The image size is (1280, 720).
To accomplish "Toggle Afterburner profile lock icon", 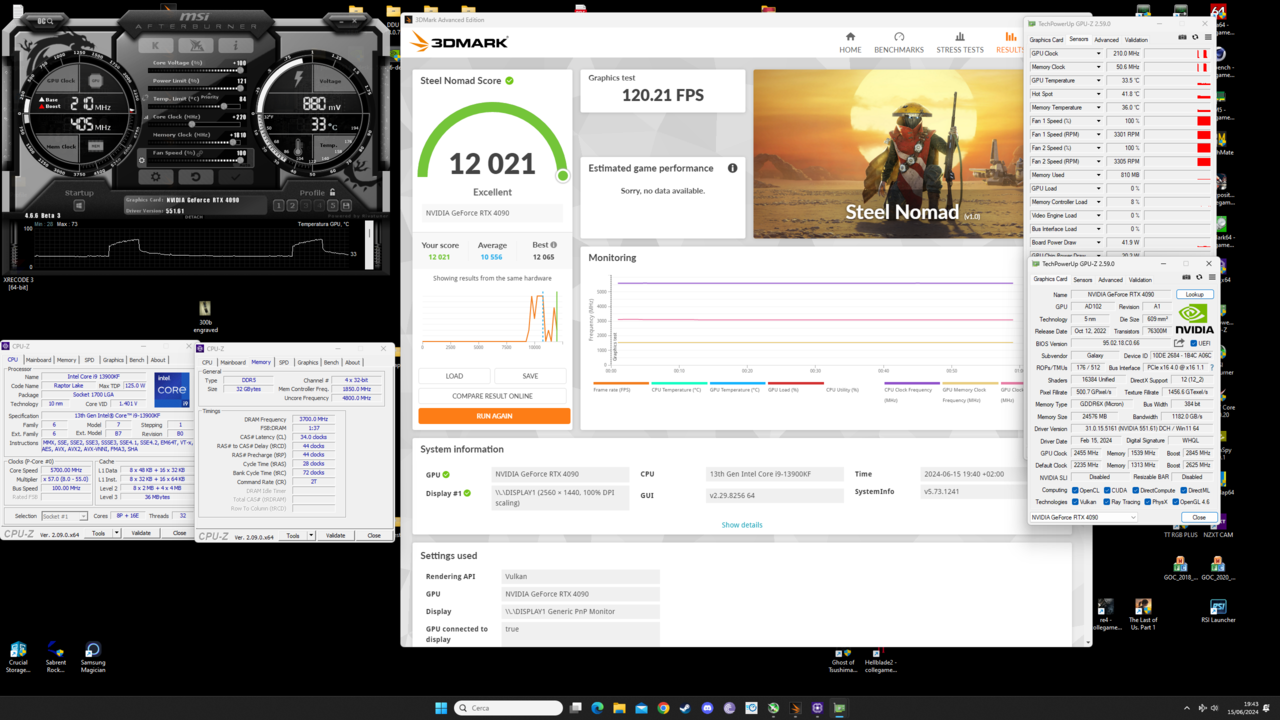I will 332,192.
